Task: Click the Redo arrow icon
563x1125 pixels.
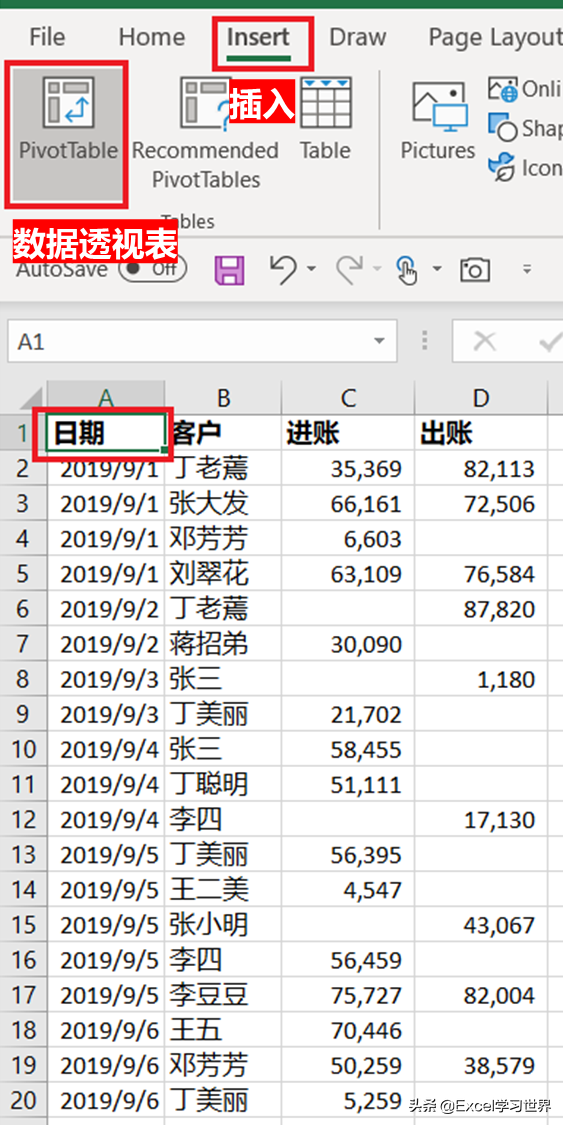Action: [350, 268]
